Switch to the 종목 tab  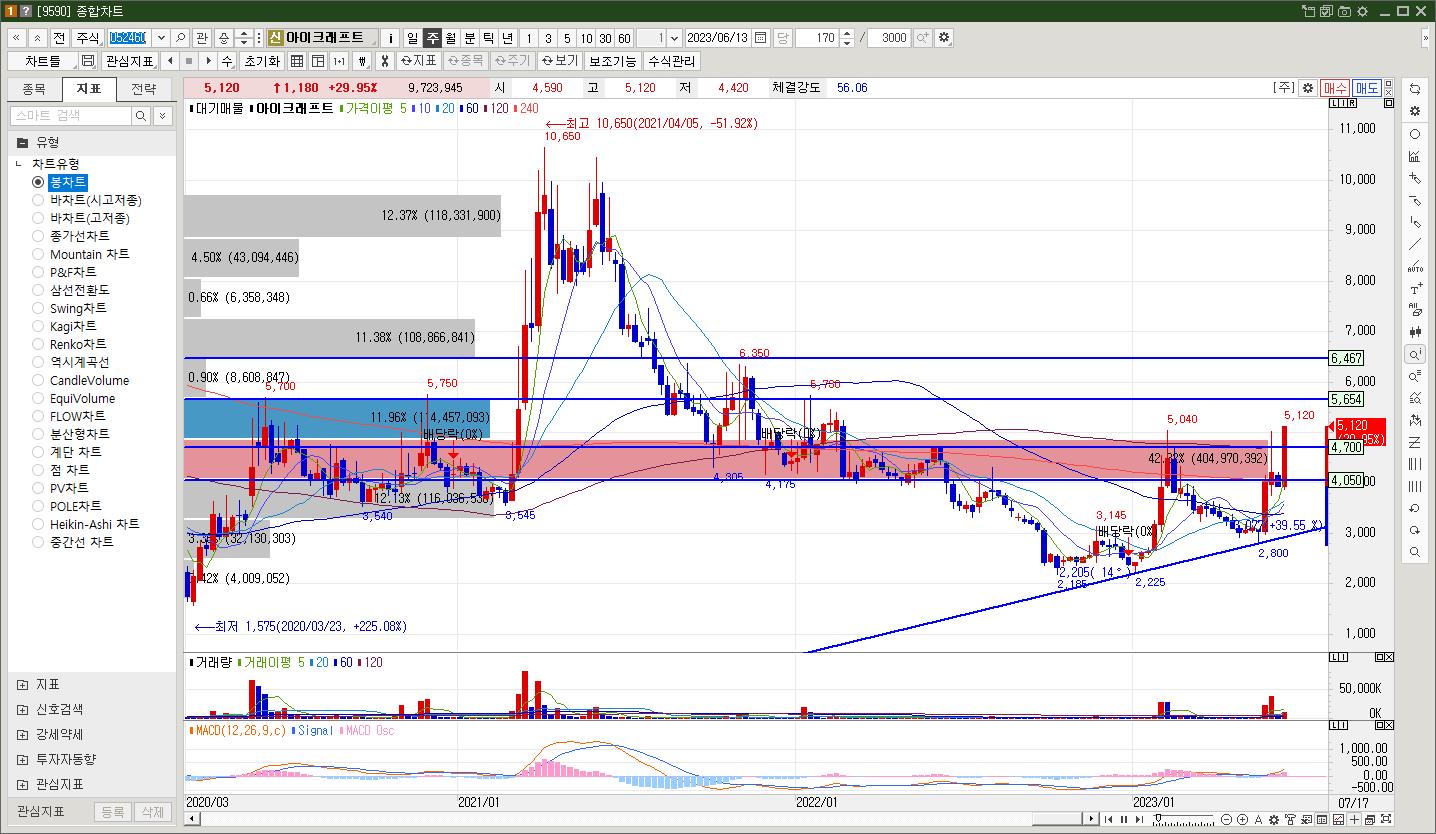click(34, 88)
